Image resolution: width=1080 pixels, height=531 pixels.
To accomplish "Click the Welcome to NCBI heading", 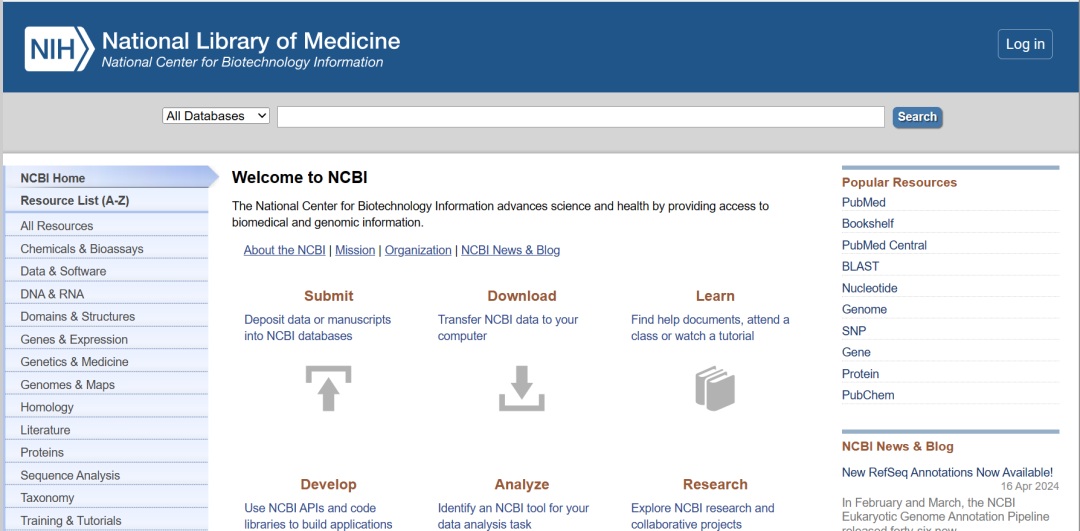I will click(300, 178).
